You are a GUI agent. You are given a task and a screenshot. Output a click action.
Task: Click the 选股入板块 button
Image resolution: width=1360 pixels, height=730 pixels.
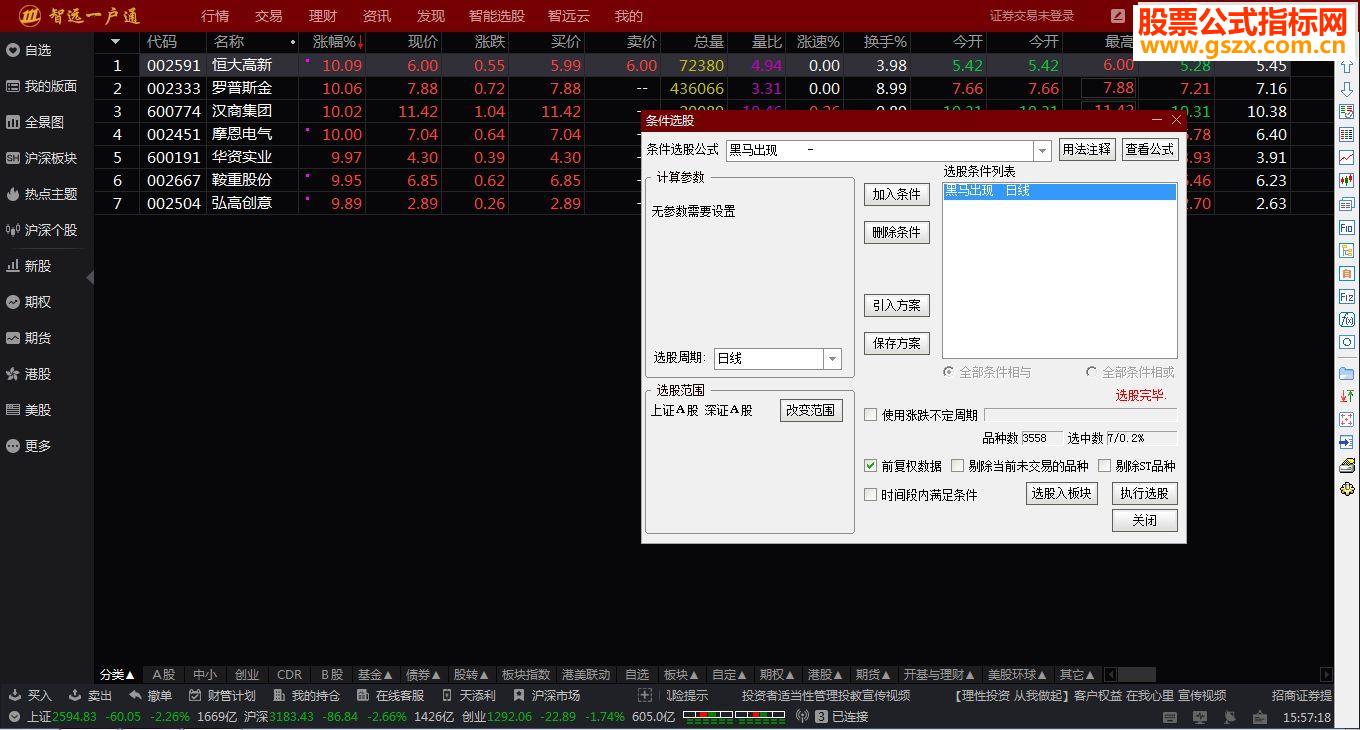coord(1062,493)
